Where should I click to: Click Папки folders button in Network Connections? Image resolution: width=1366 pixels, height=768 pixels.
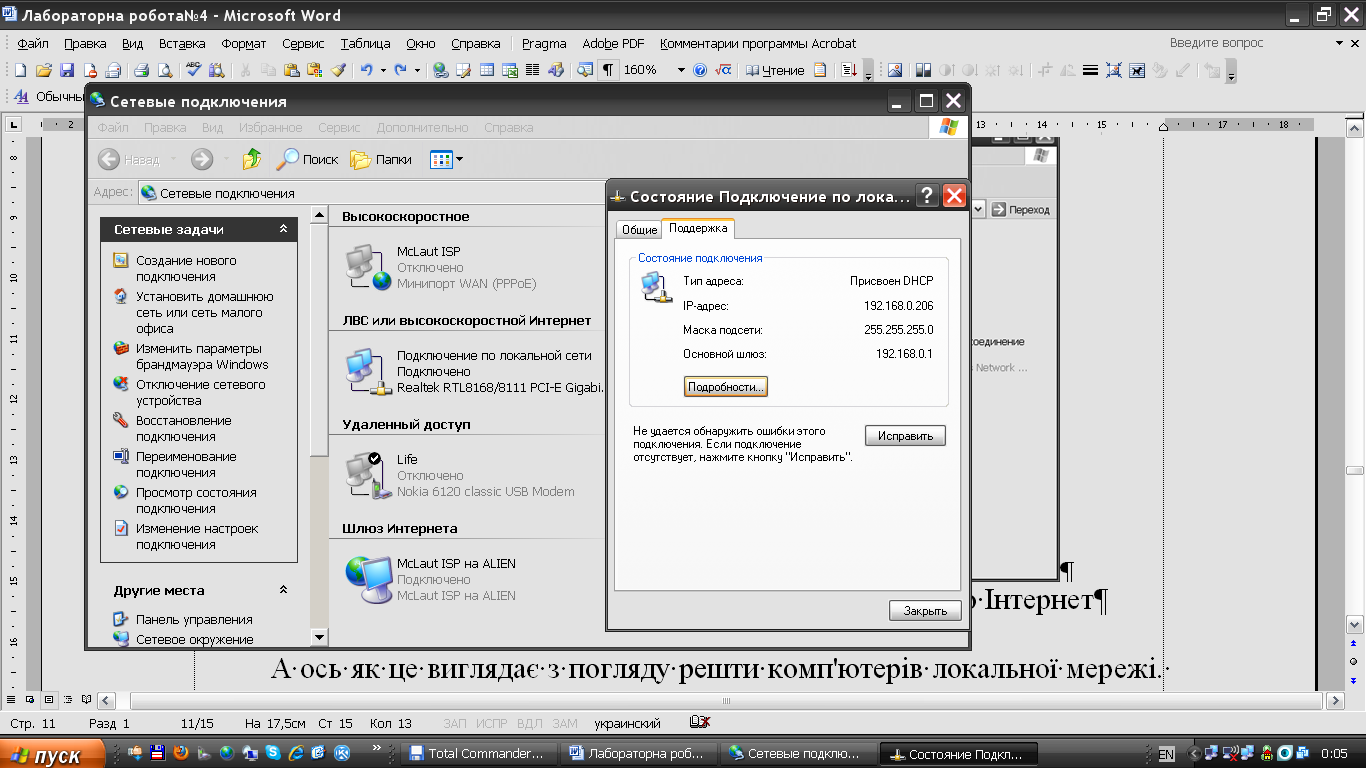coord(381,159)
